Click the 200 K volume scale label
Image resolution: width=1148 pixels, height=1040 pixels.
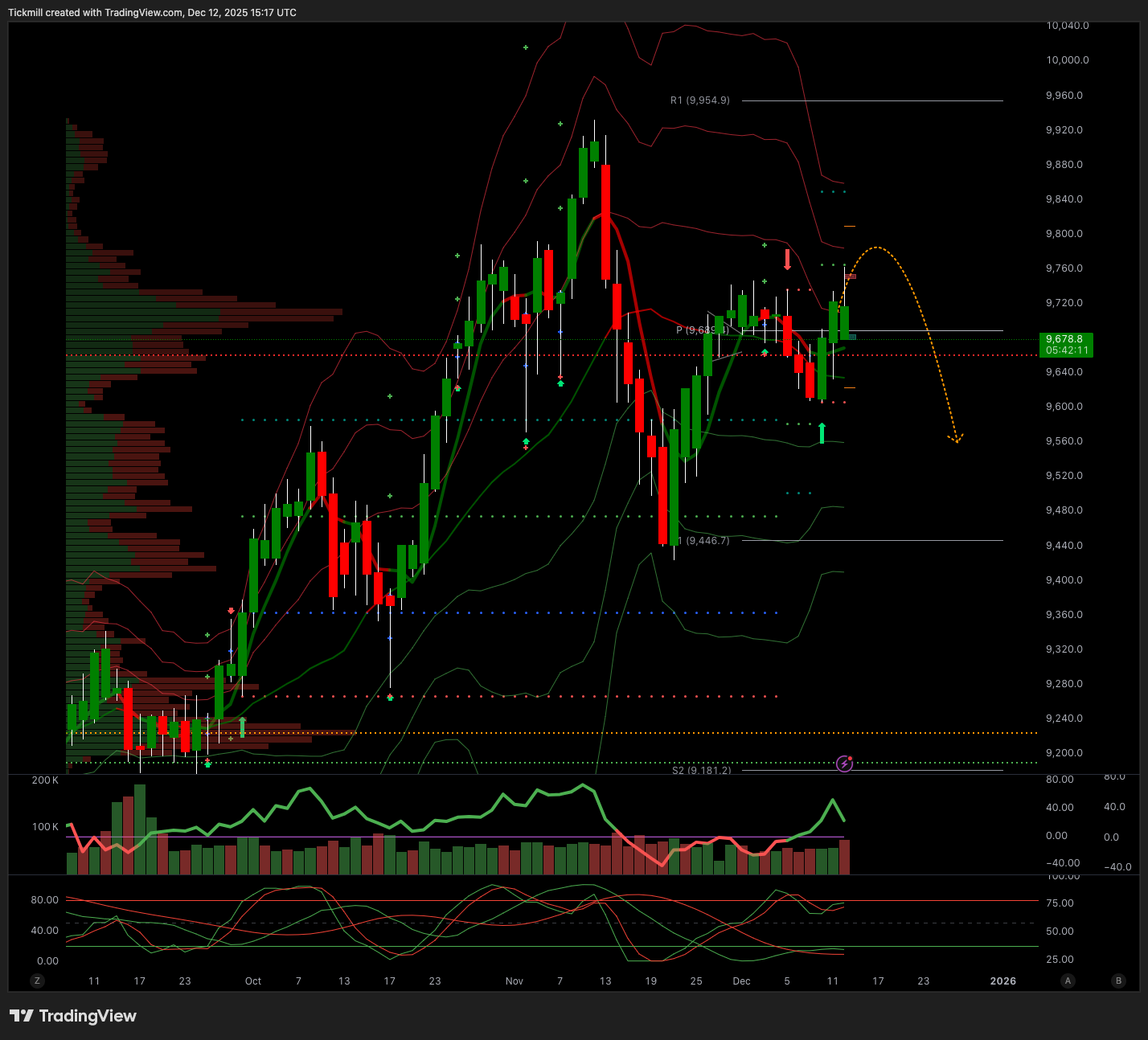[45, 780]
